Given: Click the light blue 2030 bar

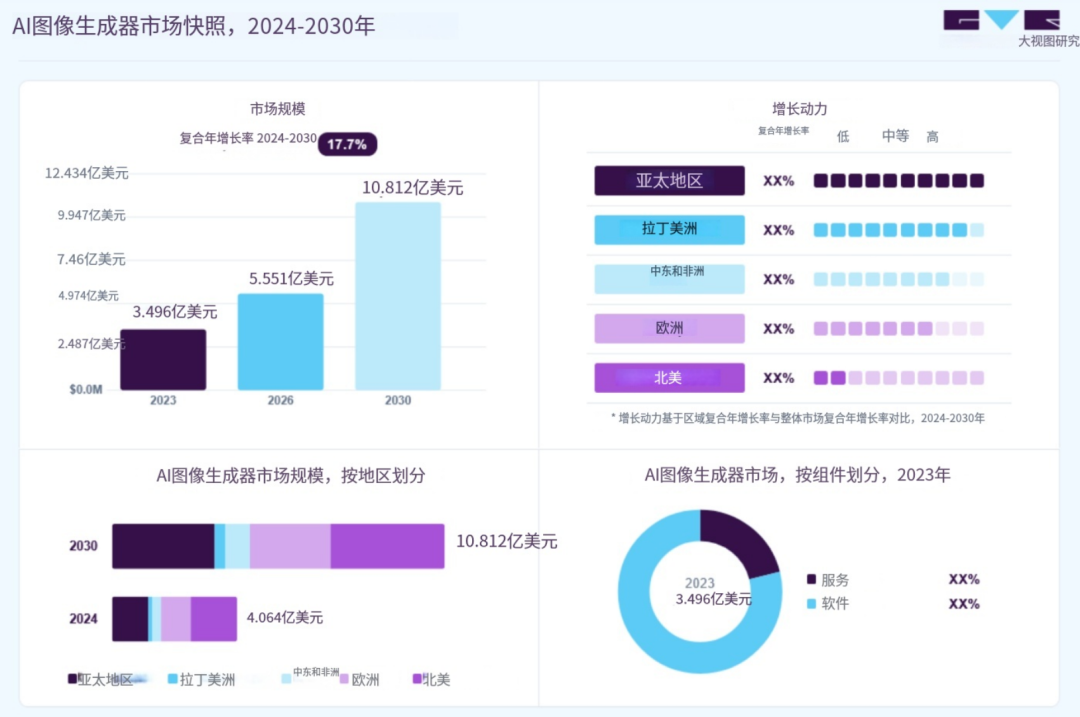Looking at the screenshot, I should click(398, 296).
